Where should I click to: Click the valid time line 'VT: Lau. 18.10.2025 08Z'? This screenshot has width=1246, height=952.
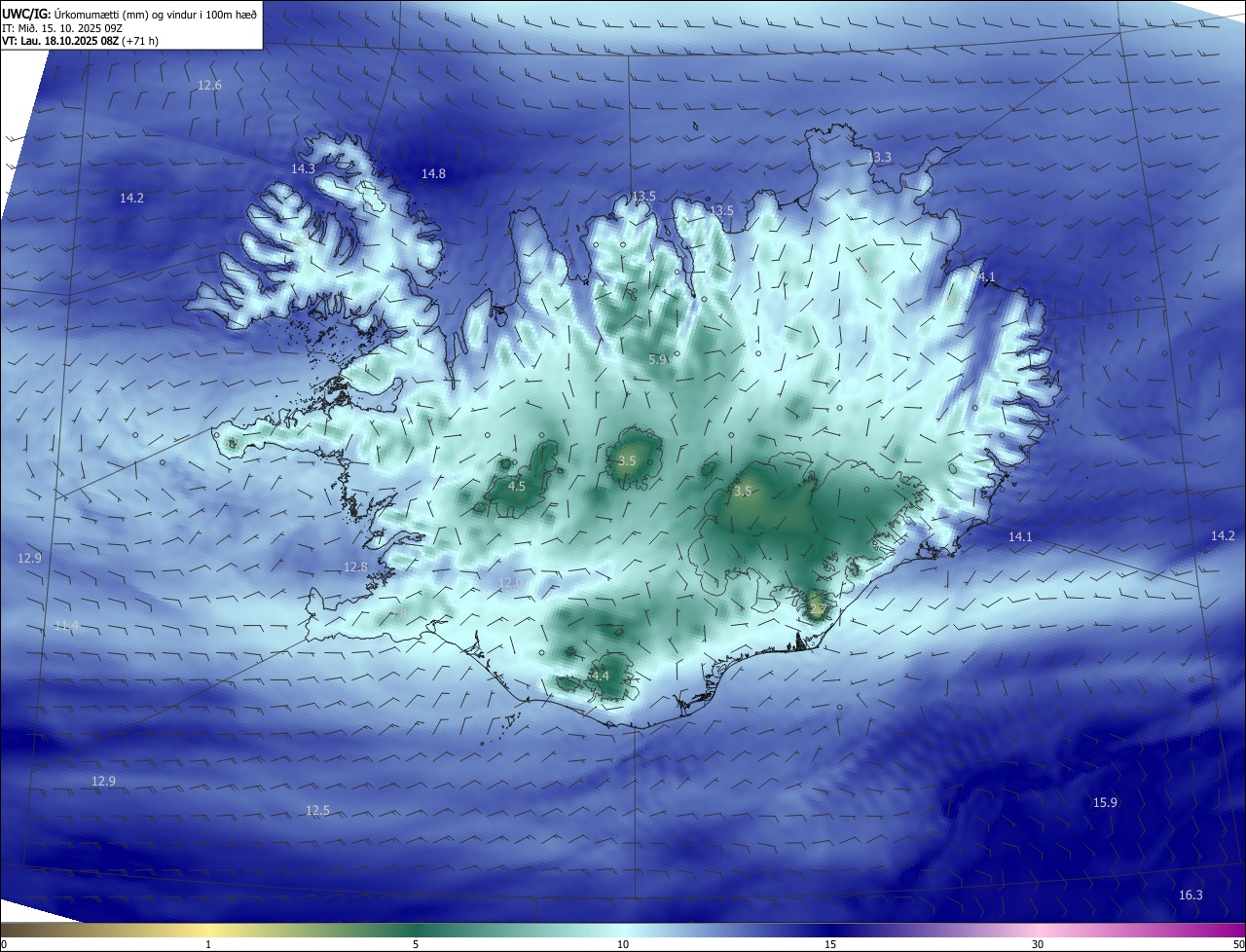tap(58, 41)
